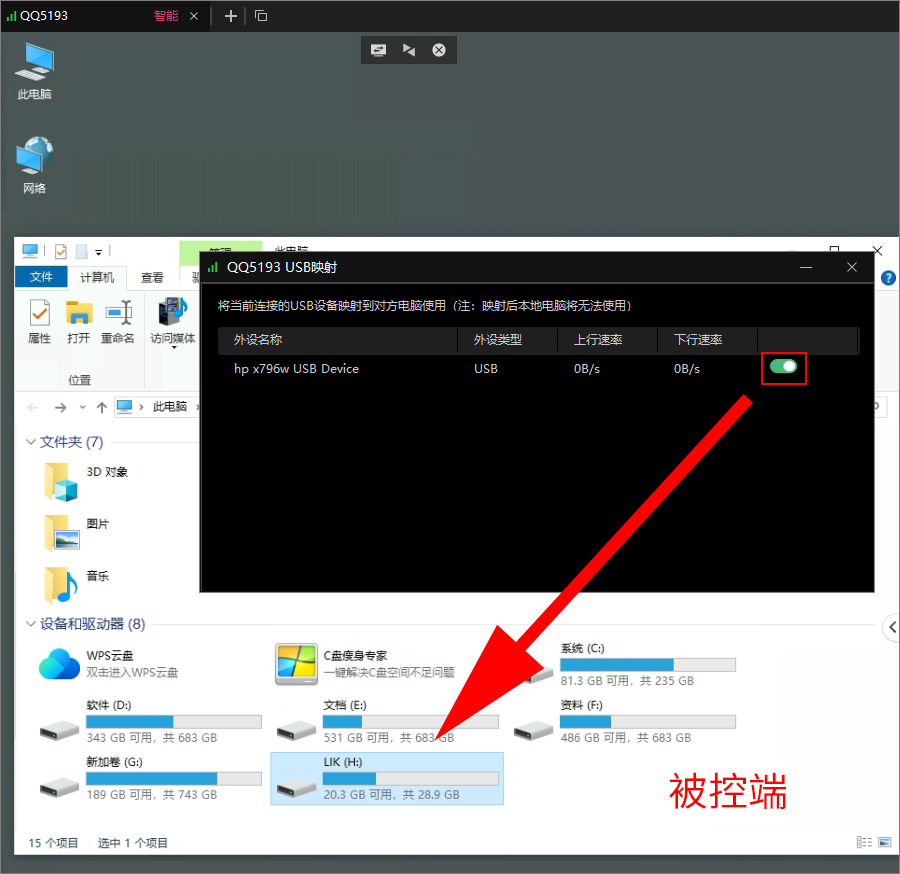Select the WPS云盘 cloud icon
This screenshot has width=900, height=874.
tap(59, 664)
